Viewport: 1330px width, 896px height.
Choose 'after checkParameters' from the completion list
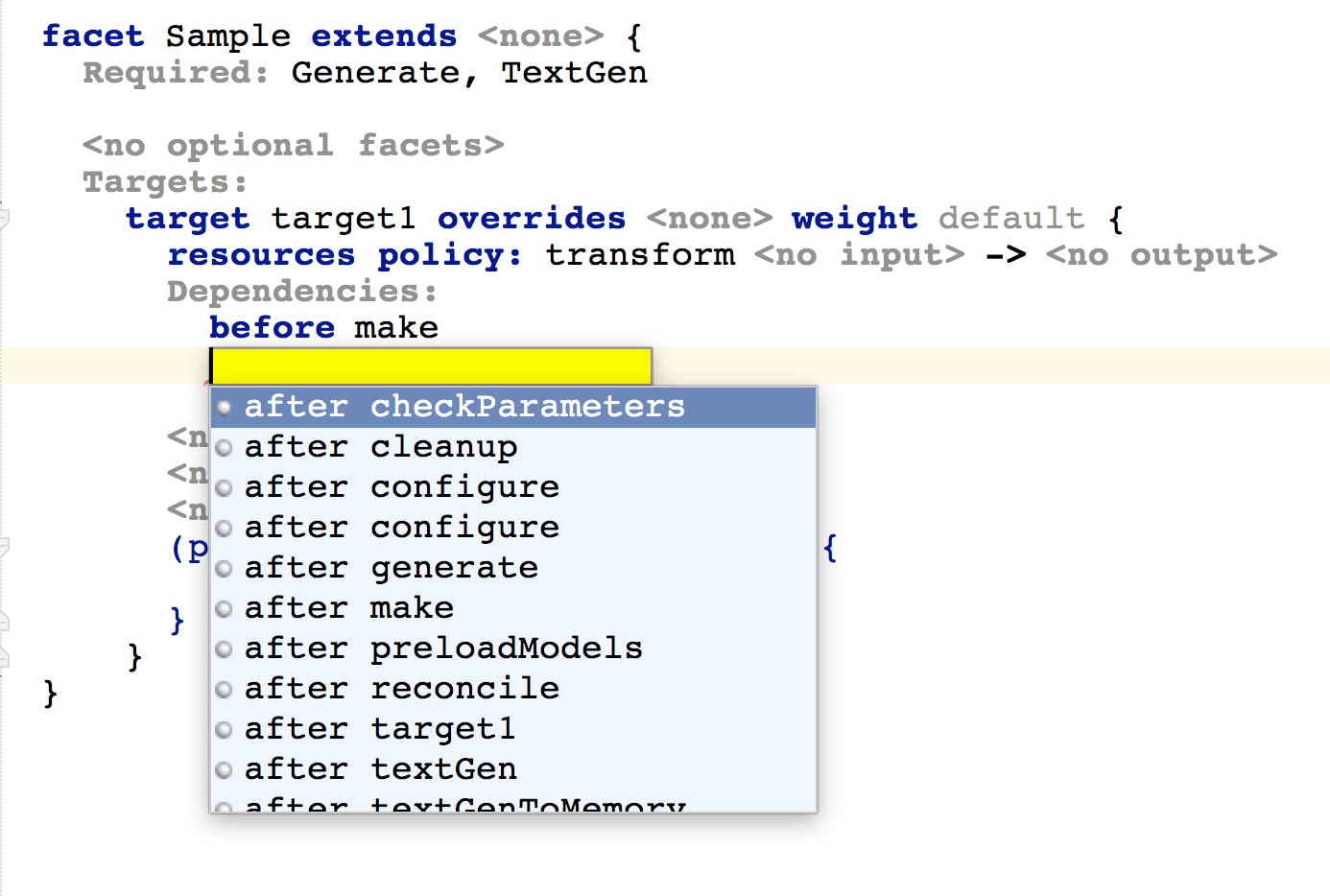coord(464,408)
